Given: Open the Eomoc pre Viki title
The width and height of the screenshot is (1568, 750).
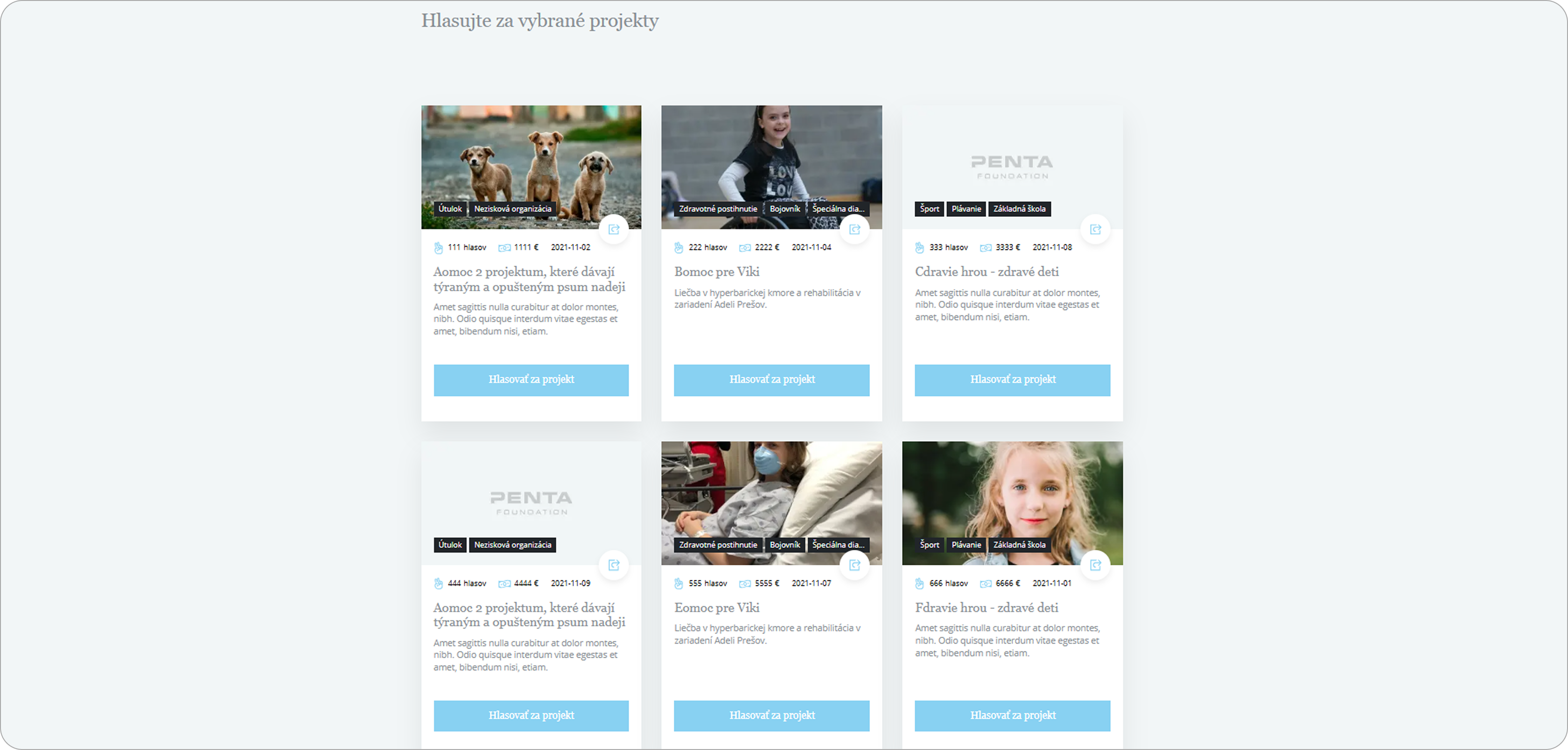Looking at the screenshot, I should point(716,608).
